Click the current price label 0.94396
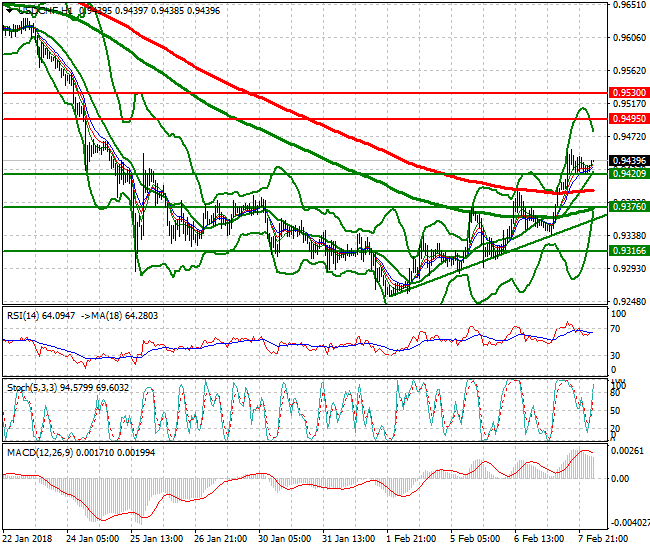The image size is (650, 550). coord(629,161)
